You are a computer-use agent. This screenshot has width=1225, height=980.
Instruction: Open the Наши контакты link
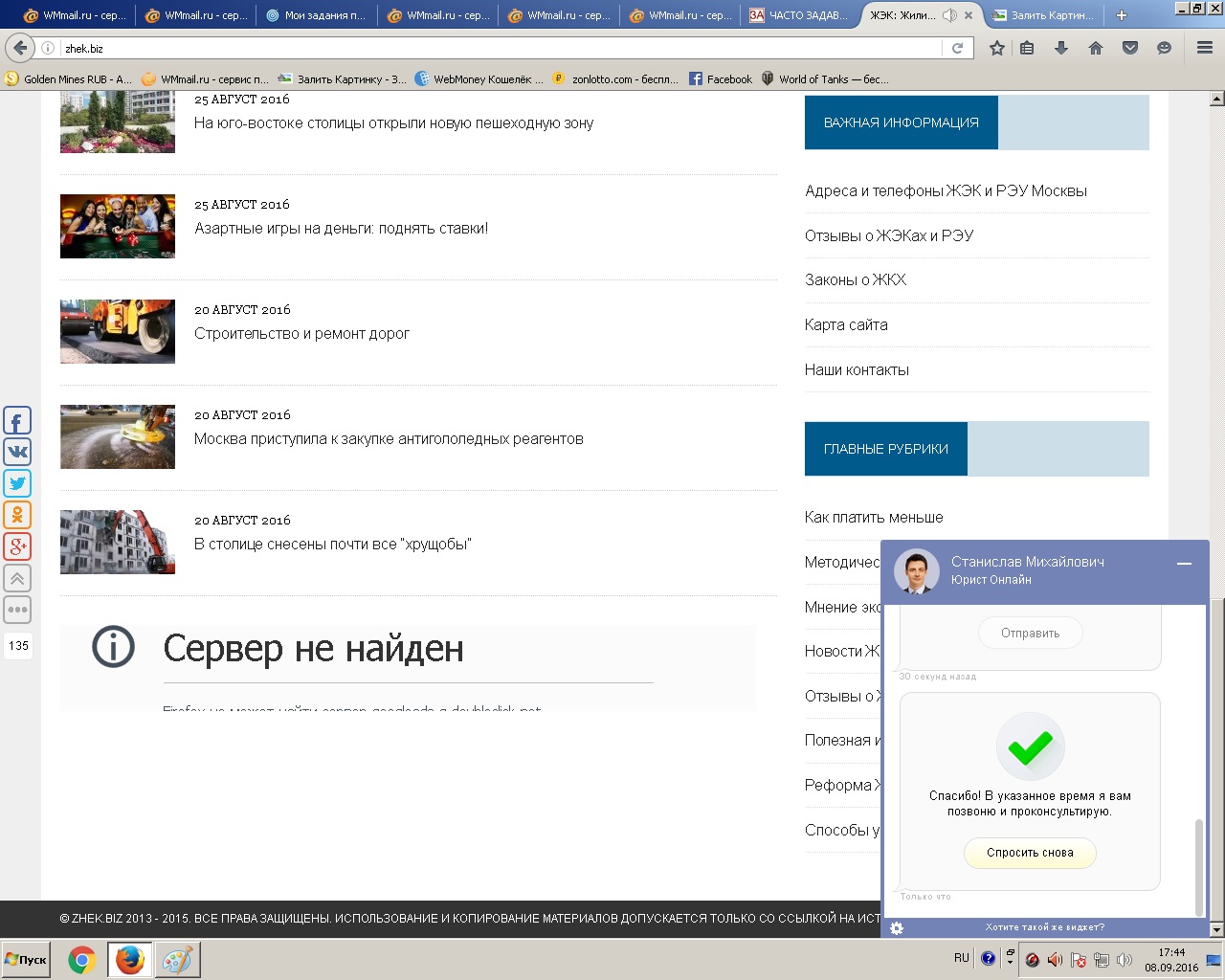(857, 370)
